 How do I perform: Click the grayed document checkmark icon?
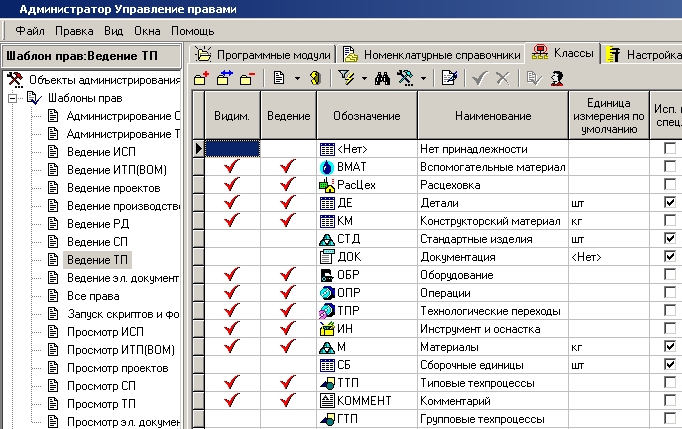[534, 78]
